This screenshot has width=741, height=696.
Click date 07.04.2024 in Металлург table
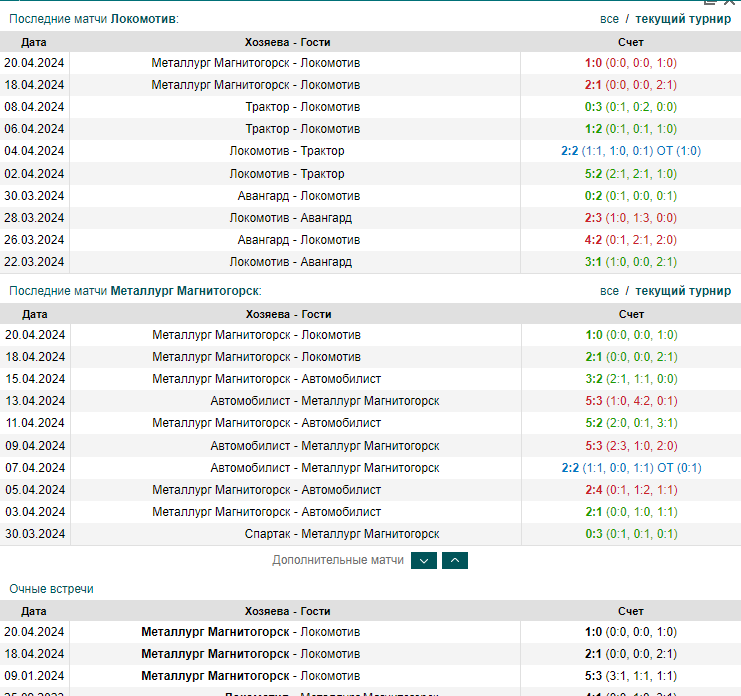tap(35, 468)
